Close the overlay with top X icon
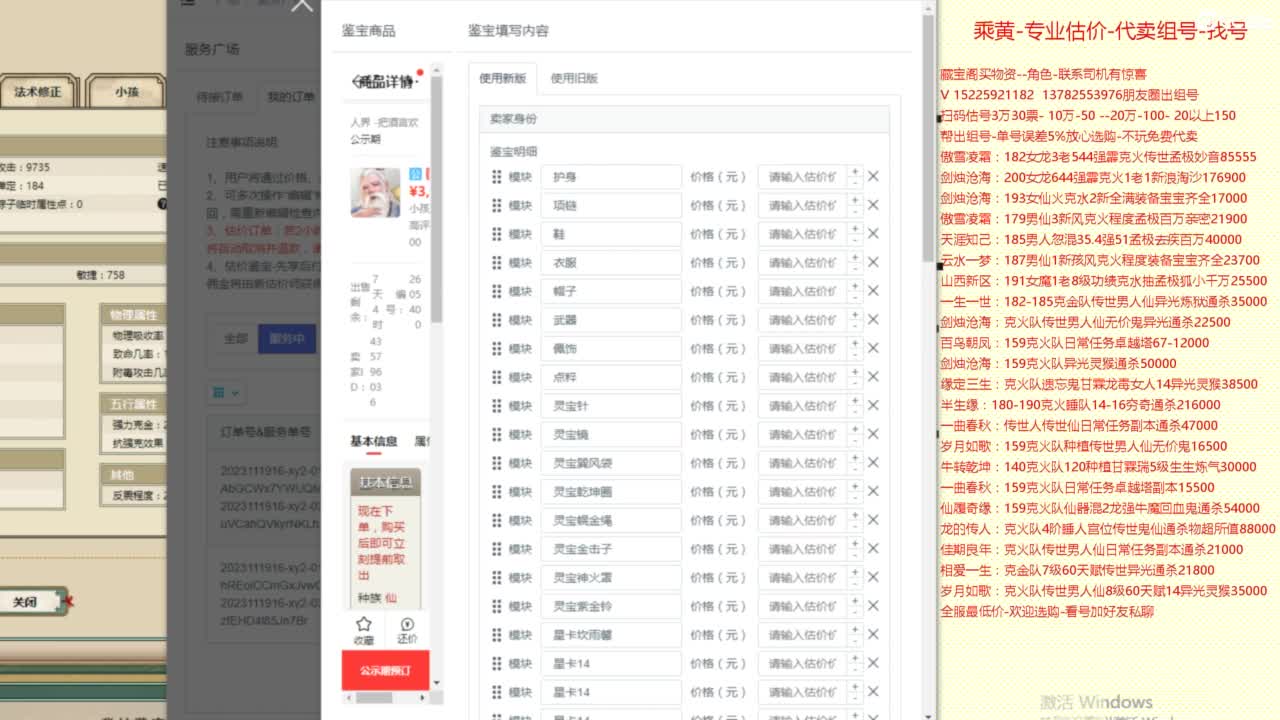This screenshot has width=1280, height=720. pos(302,5)
